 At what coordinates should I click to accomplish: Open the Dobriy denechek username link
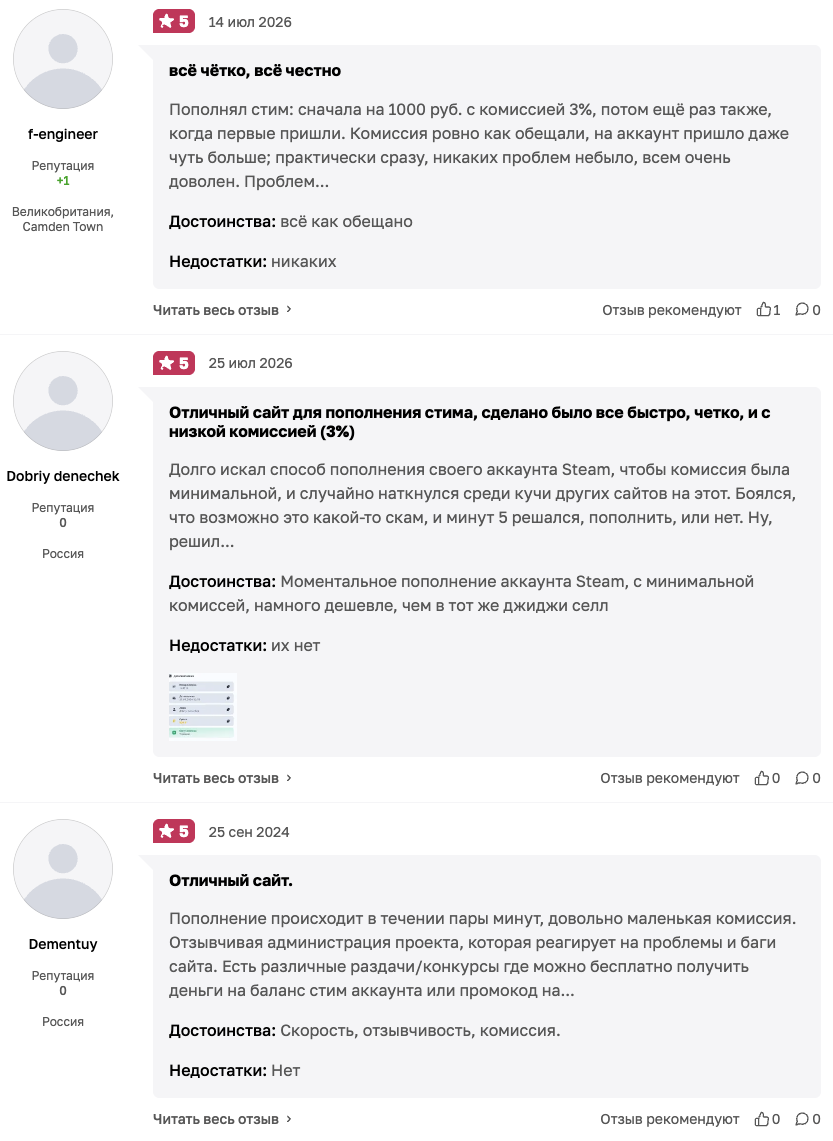coord(63,476)
